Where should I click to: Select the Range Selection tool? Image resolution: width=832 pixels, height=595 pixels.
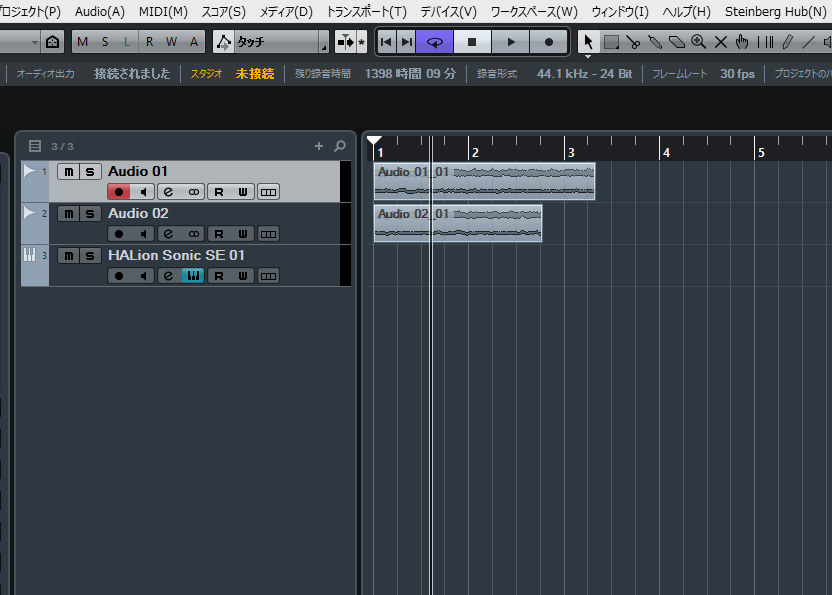pos(611,42)
